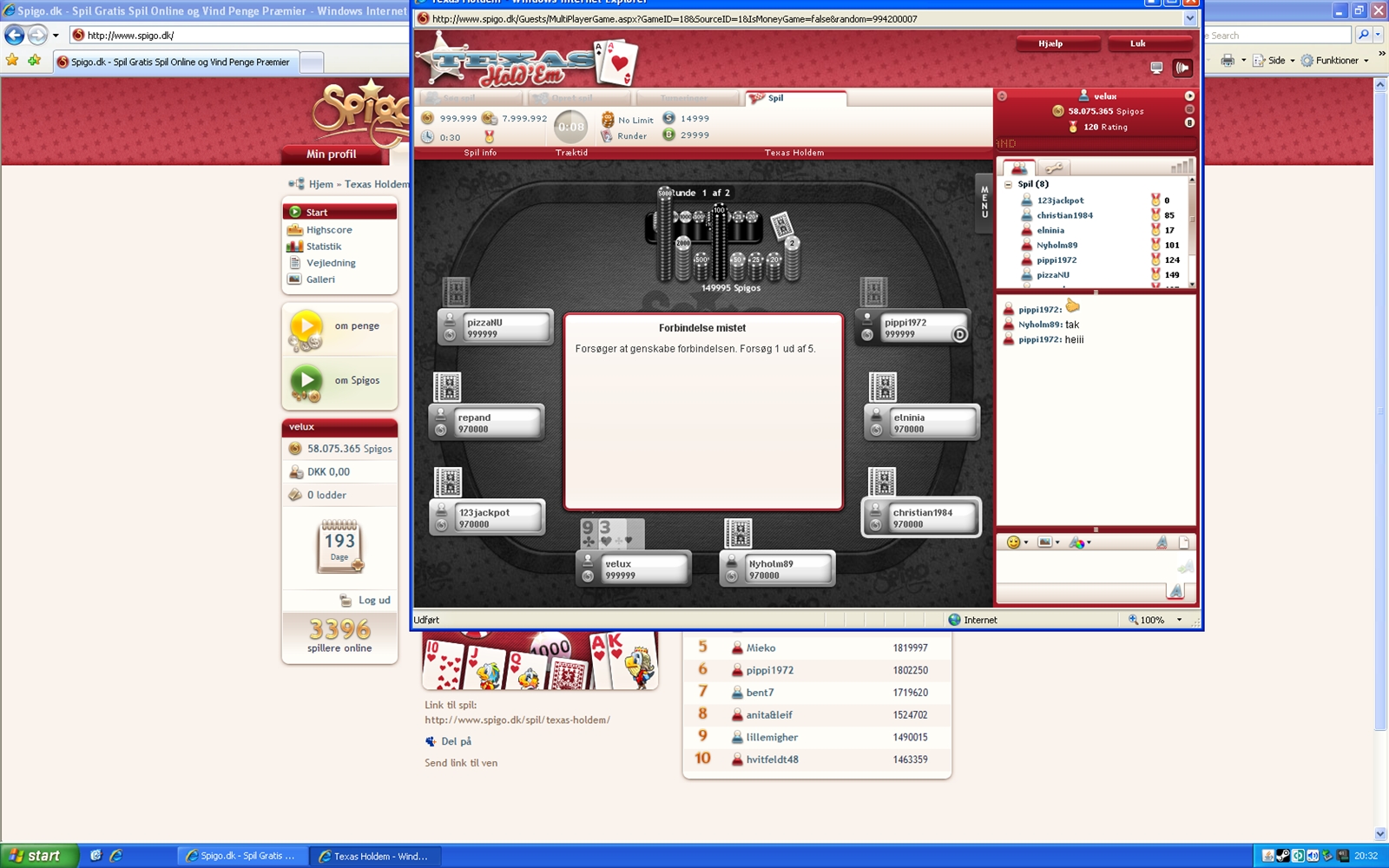Click the Log ud link

pyautogui.click(x=374, y=600)
